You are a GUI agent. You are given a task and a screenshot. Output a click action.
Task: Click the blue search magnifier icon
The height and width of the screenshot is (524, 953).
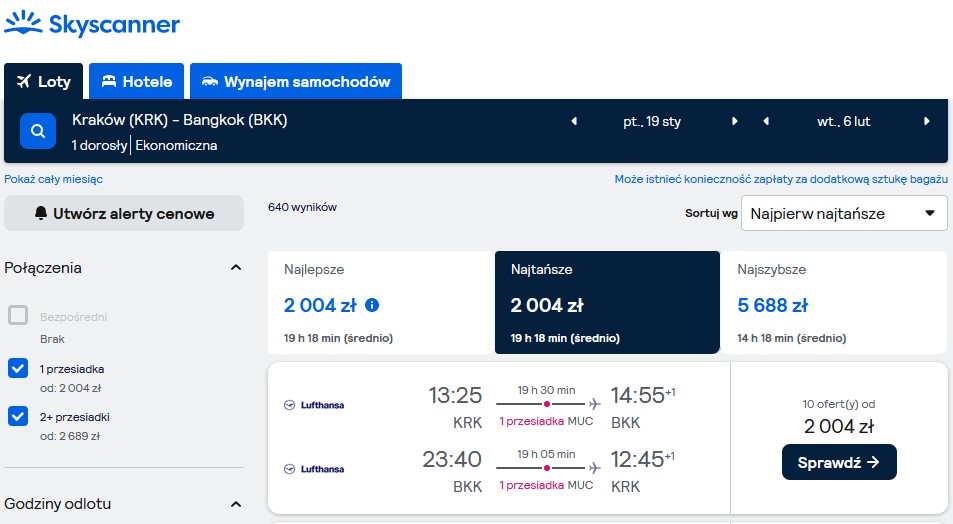click(38, 131)
